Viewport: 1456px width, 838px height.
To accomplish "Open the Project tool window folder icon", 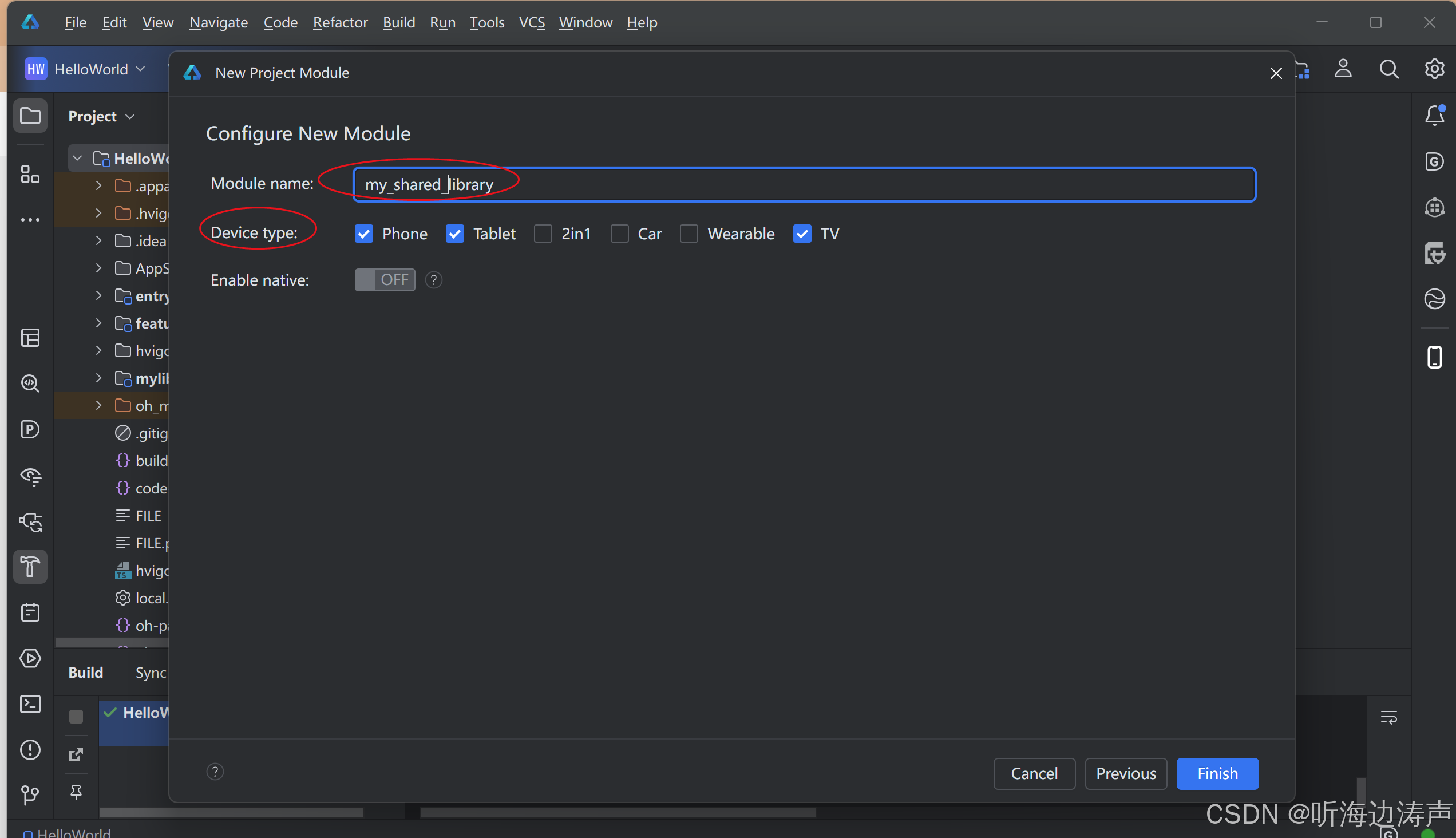I will coord(30,116).
